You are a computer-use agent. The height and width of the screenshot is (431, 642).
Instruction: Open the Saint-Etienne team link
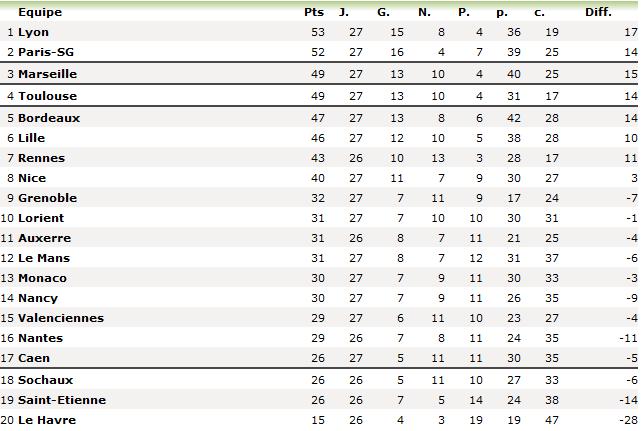[x=61, y=400]
